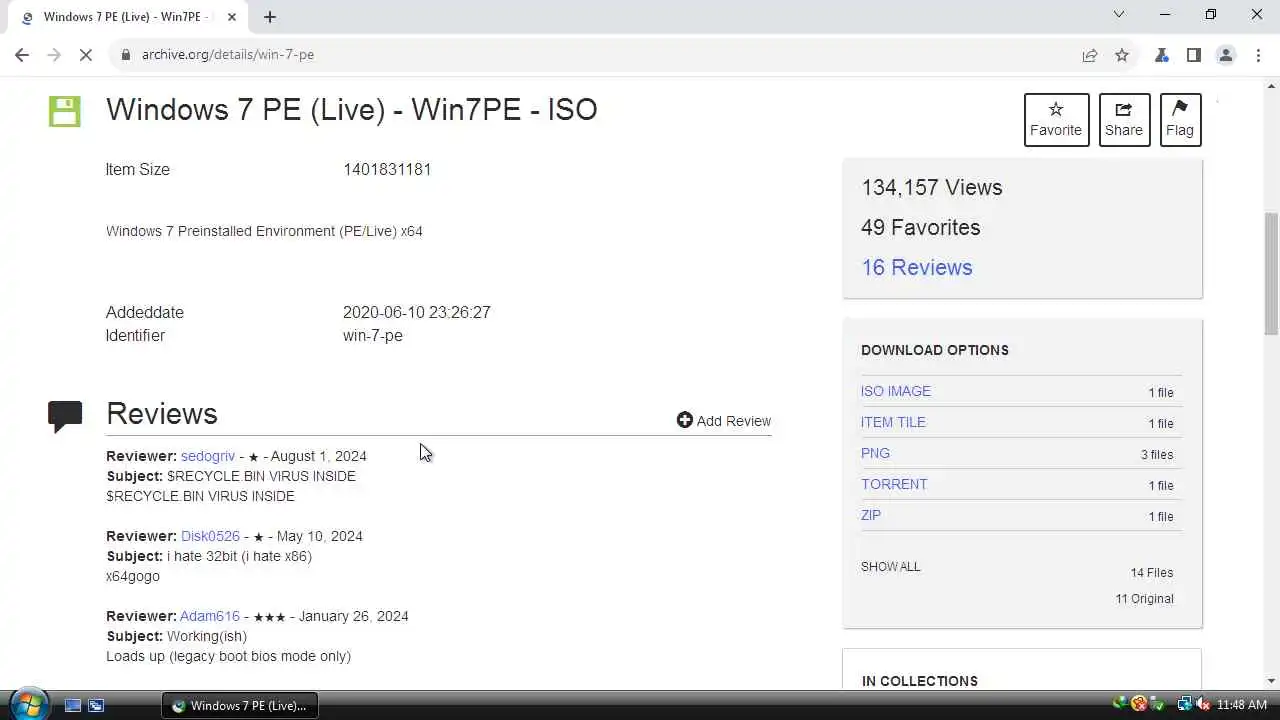Select the Addeddate value 2020-06-10 23:26:27

pyautogui.click(x=417, y=312)
